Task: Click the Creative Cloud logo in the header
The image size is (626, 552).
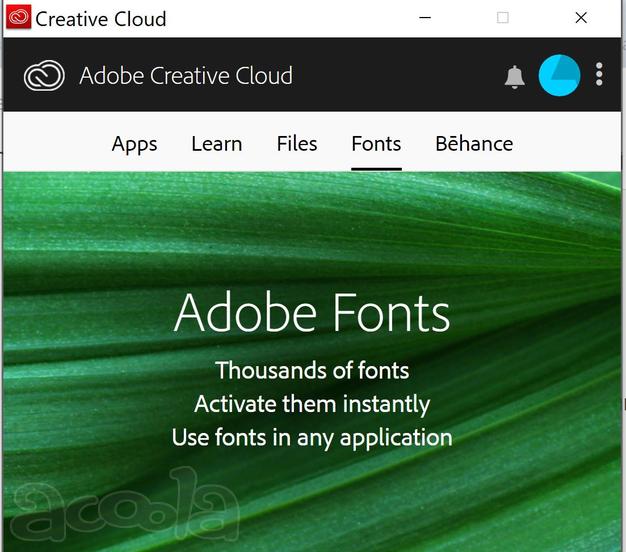Action: (x=44, y=75)
